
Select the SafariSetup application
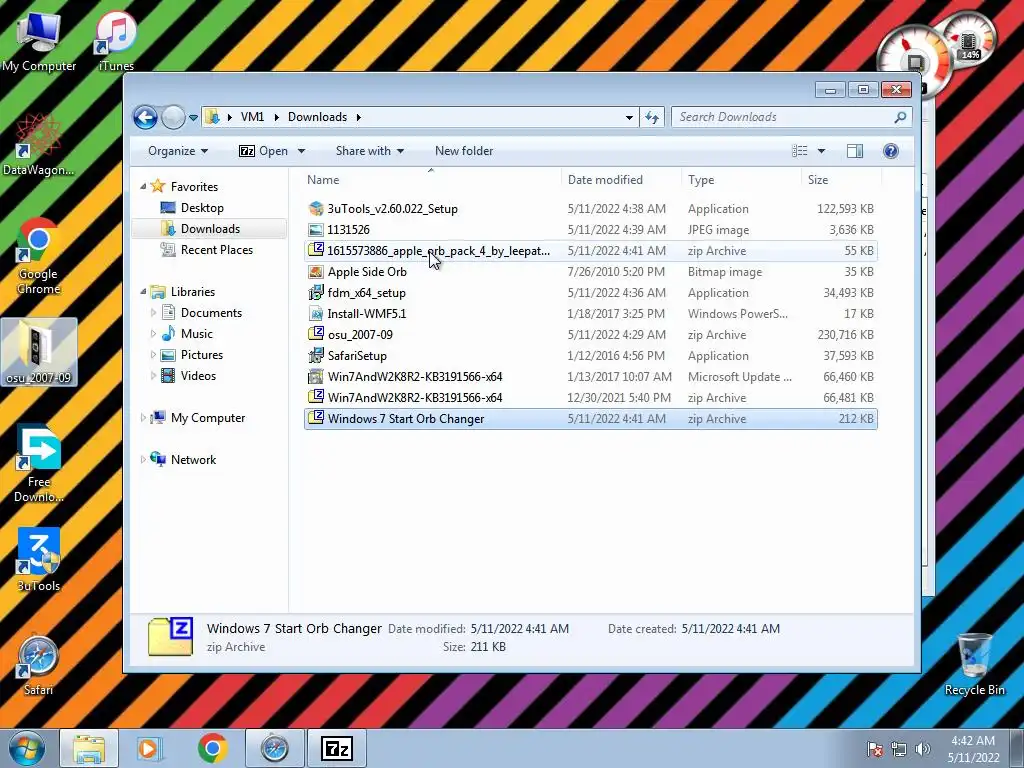590,356
